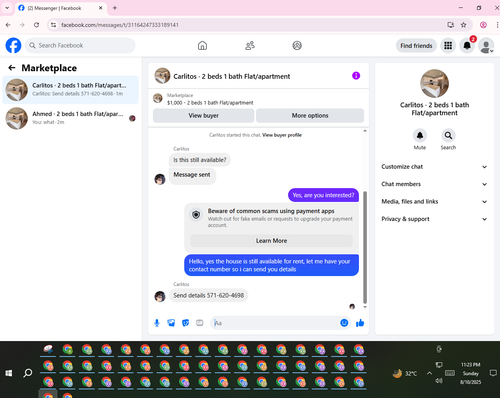Click the browser address bar URL
Viewport: 500px width, 398px height.
(x=120, y=25)
